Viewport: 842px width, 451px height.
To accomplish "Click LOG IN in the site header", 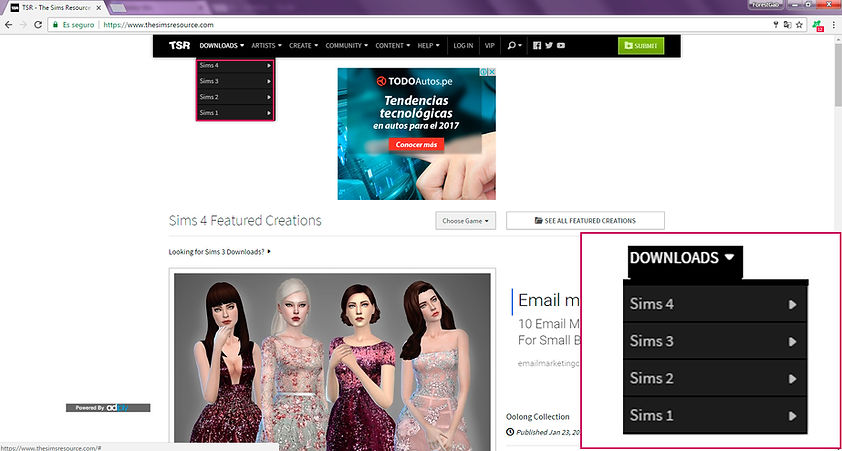I will click(x=463, y=46).
